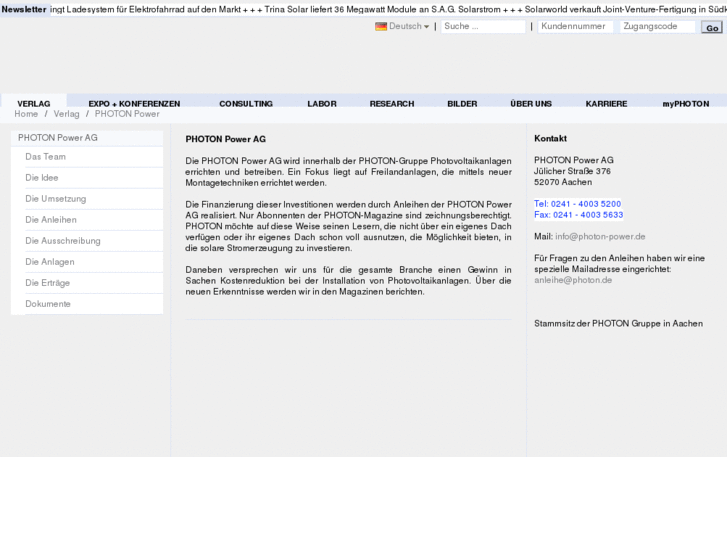The width and height of the screenshot is (727, 545).
Task: Click the German flag icon
Action: pyautogui.click(x=381, y=26)
